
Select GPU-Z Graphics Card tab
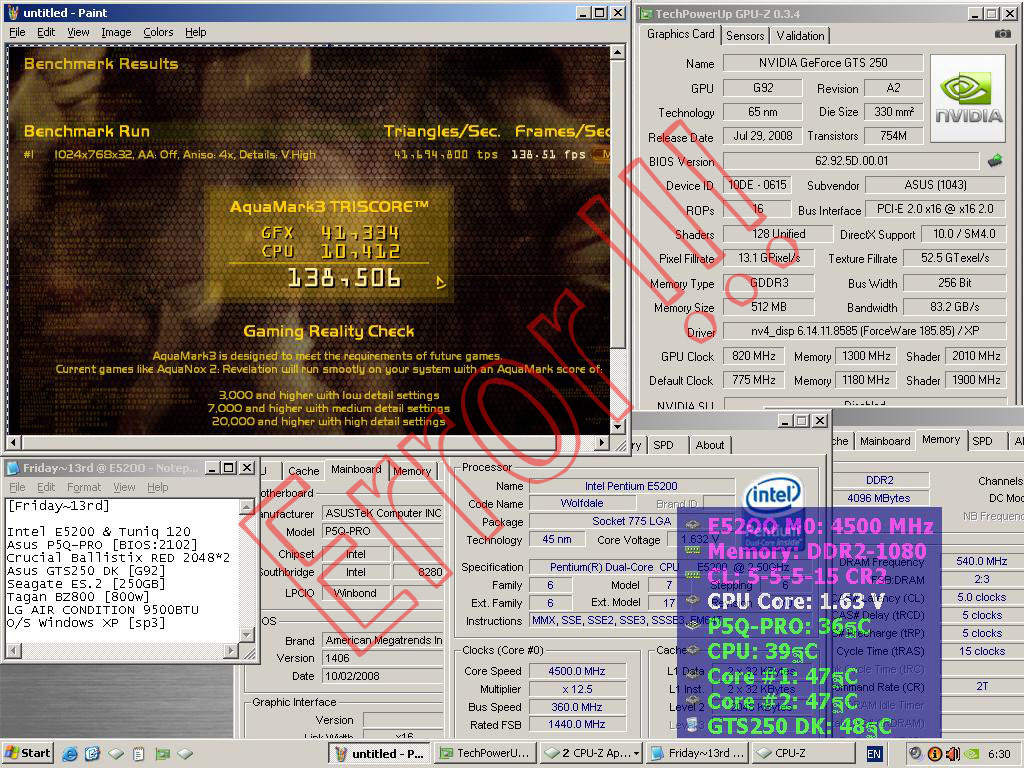coord(680,34)
